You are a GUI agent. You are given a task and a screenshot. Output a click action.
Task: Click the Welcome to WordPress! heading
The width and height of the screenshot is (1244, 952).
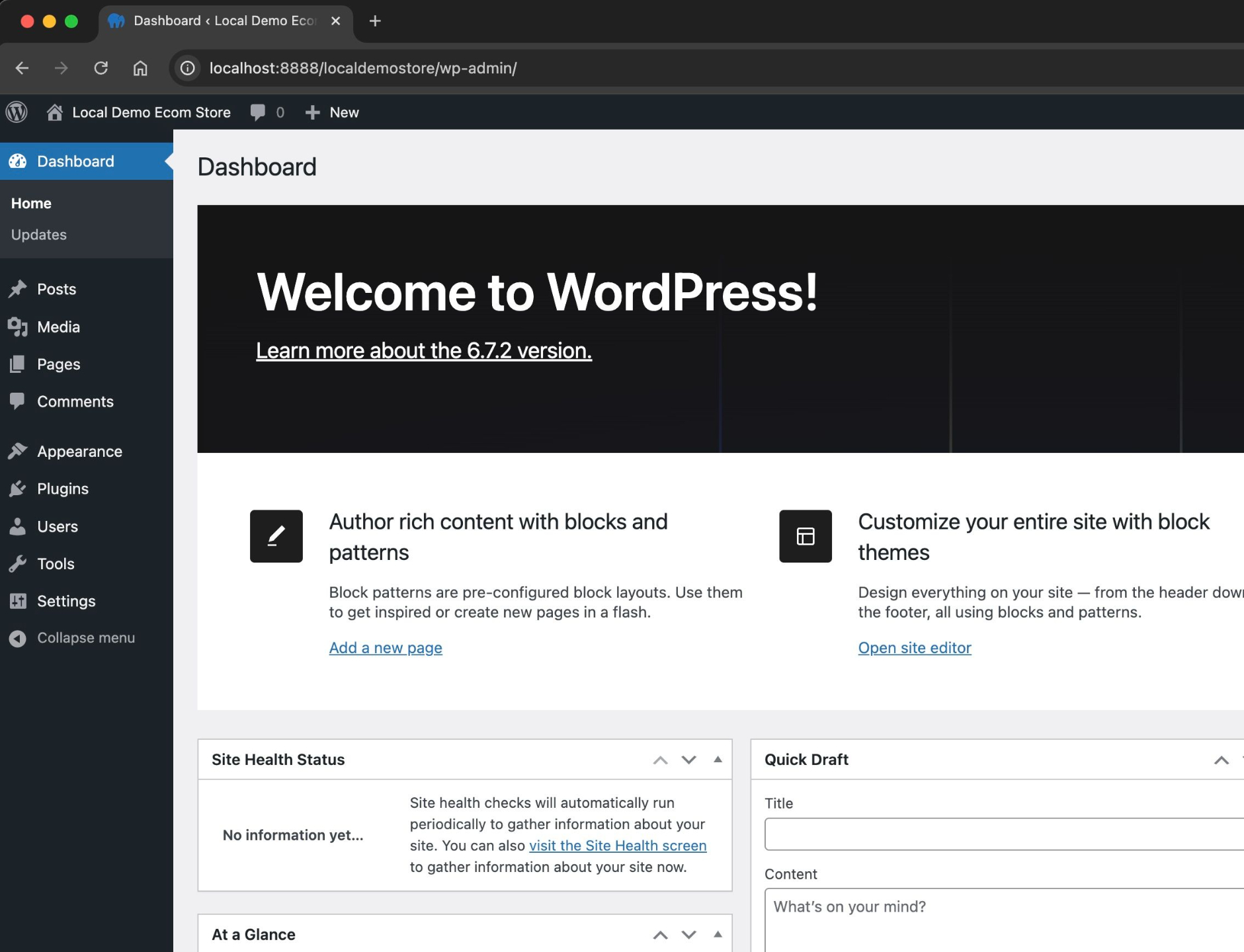pyautogui.click(x=537, y=292)
